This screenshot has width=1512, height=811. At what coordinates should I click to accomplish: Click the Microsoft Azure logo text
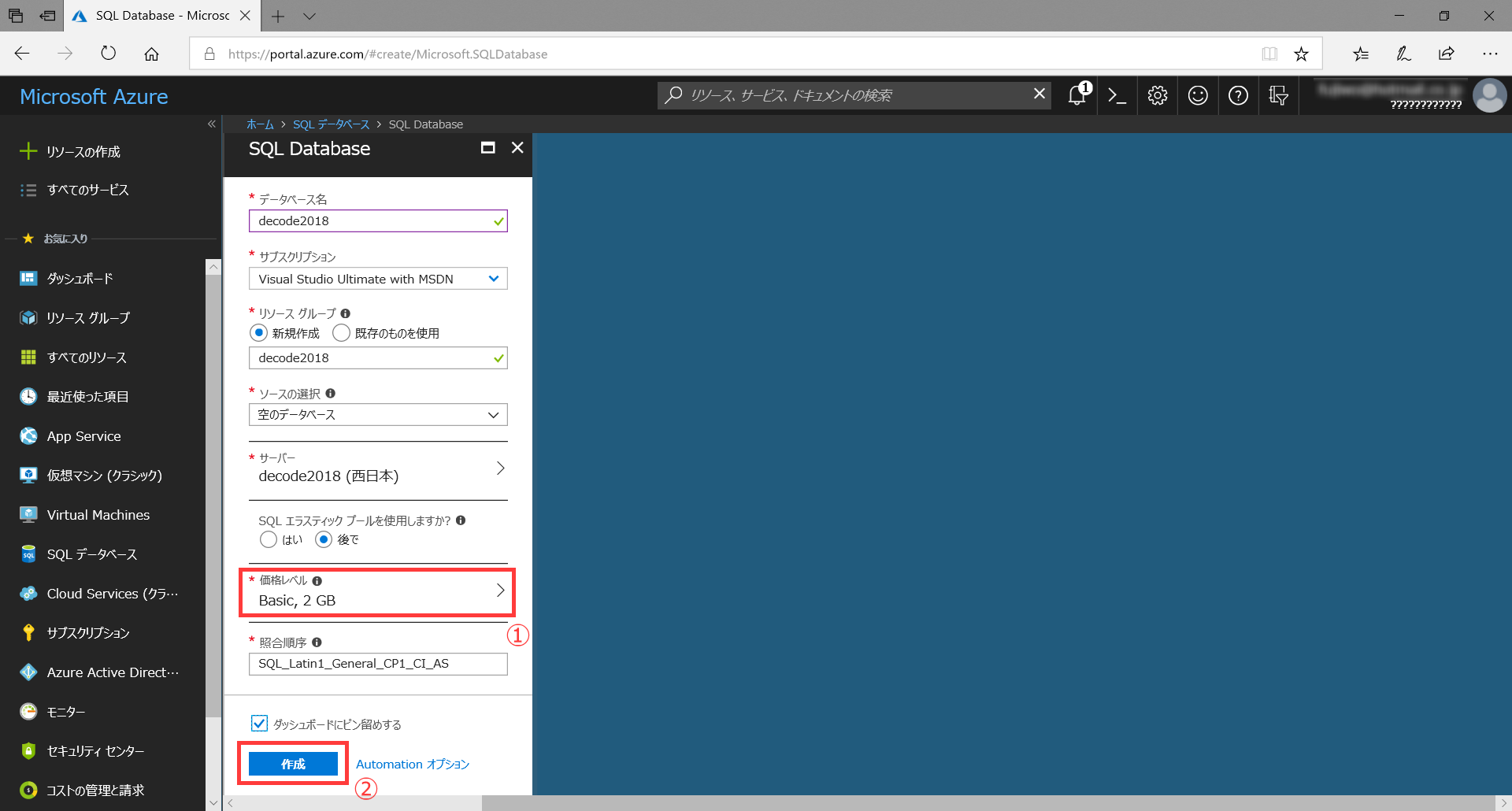point(94,96)
